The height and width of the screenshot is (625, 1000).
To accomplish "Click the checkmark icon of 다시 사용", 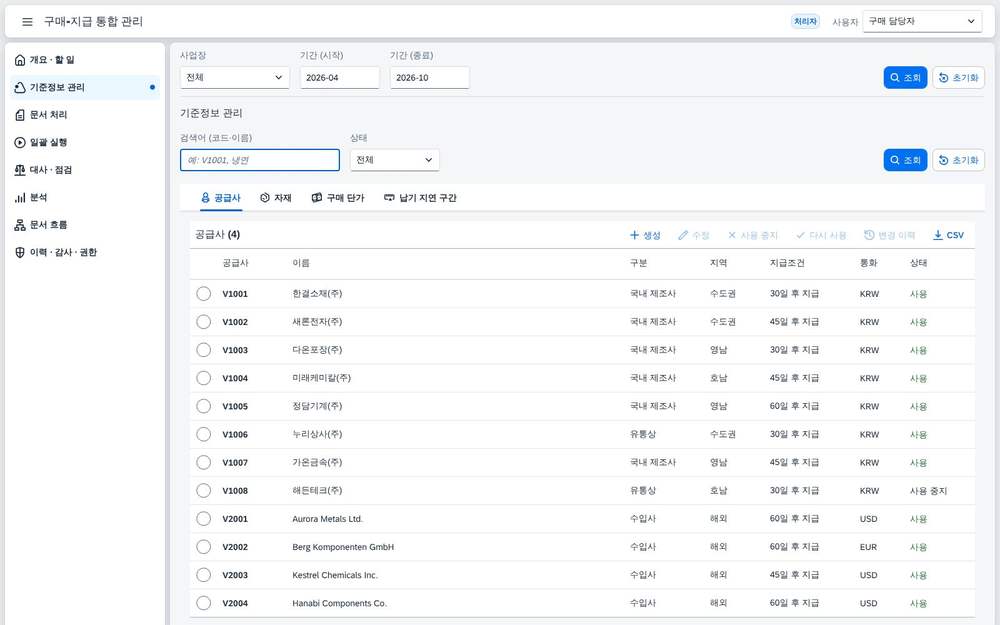I will click(x=800, y=235).
